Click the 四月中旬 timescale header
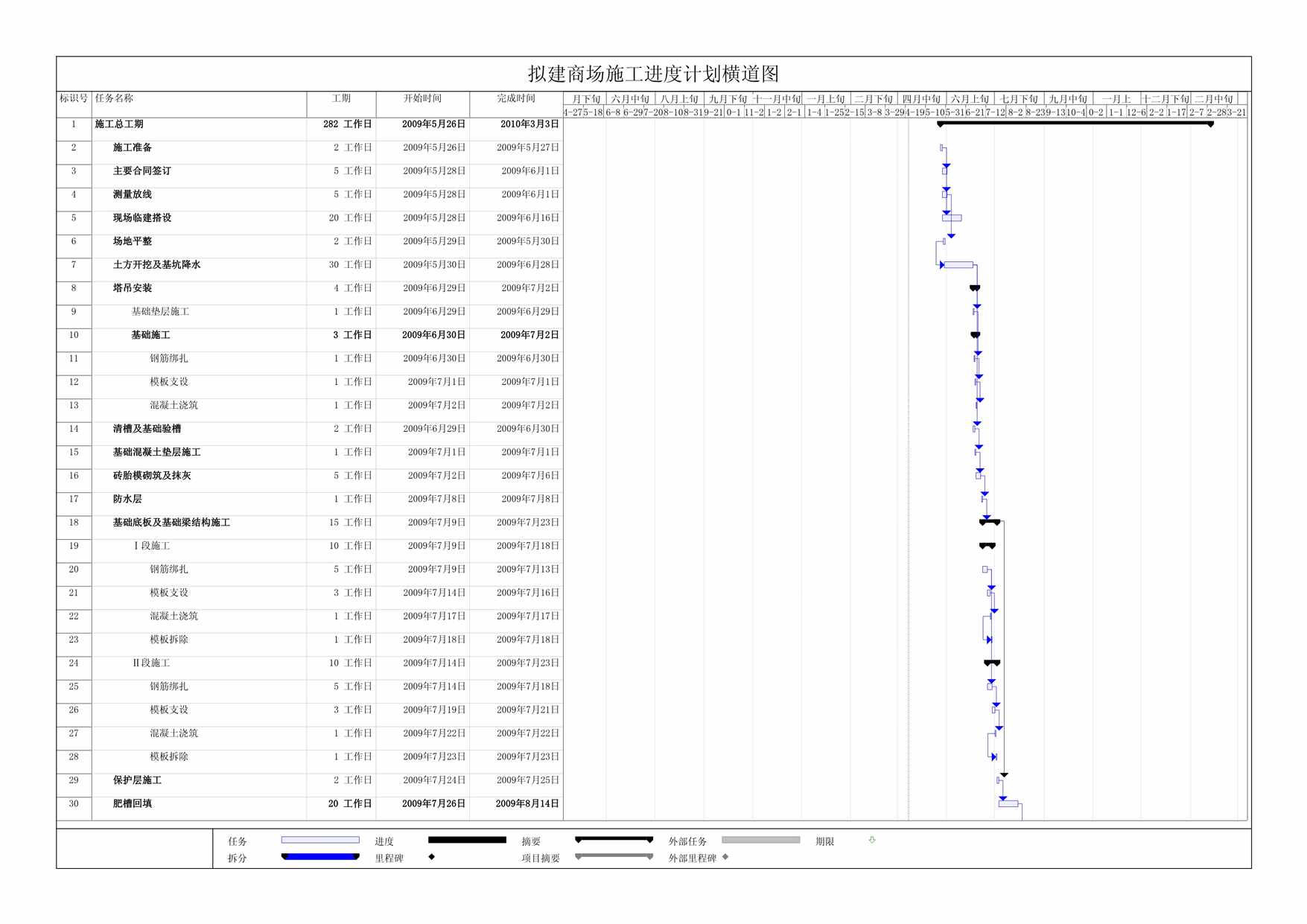This screenshot has height=924, width=1307. [x=922, y=99]
